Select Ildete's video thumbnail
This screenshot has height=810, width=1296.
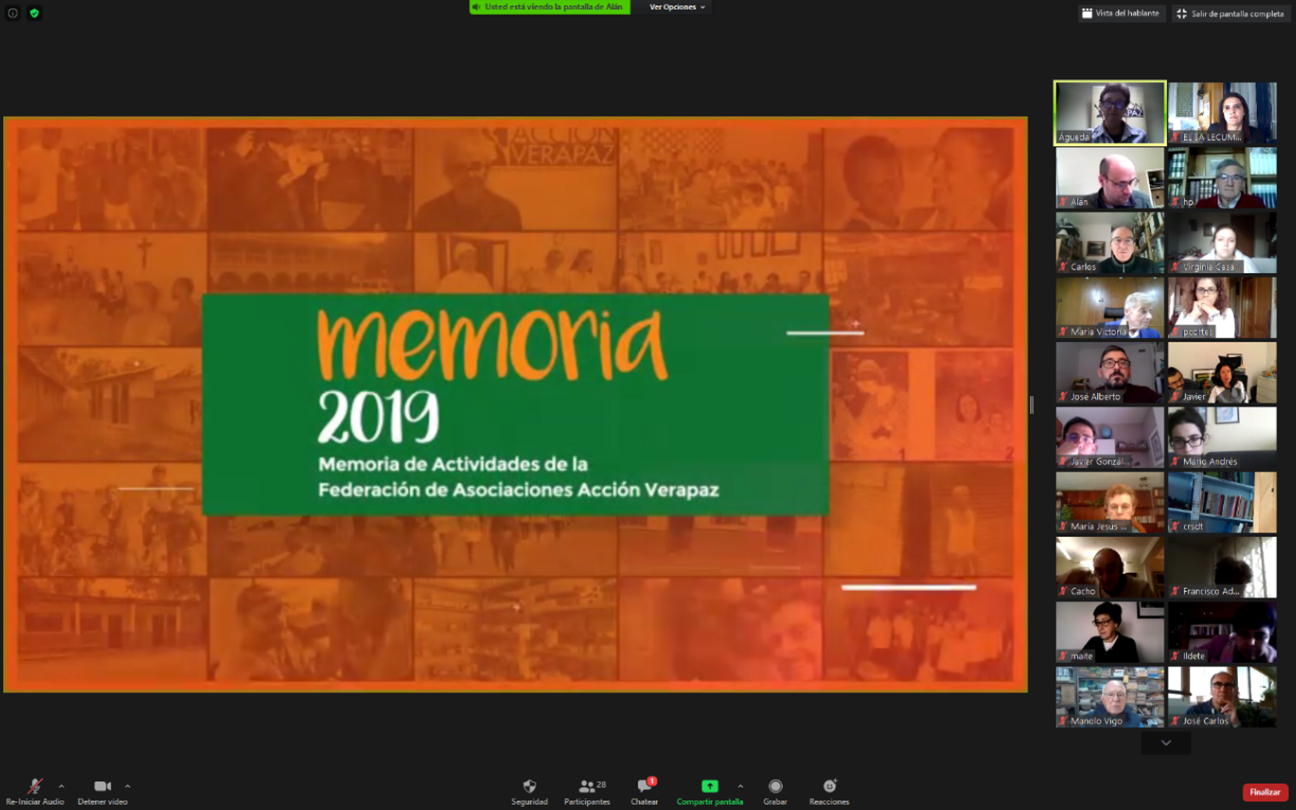(1222, 633)
